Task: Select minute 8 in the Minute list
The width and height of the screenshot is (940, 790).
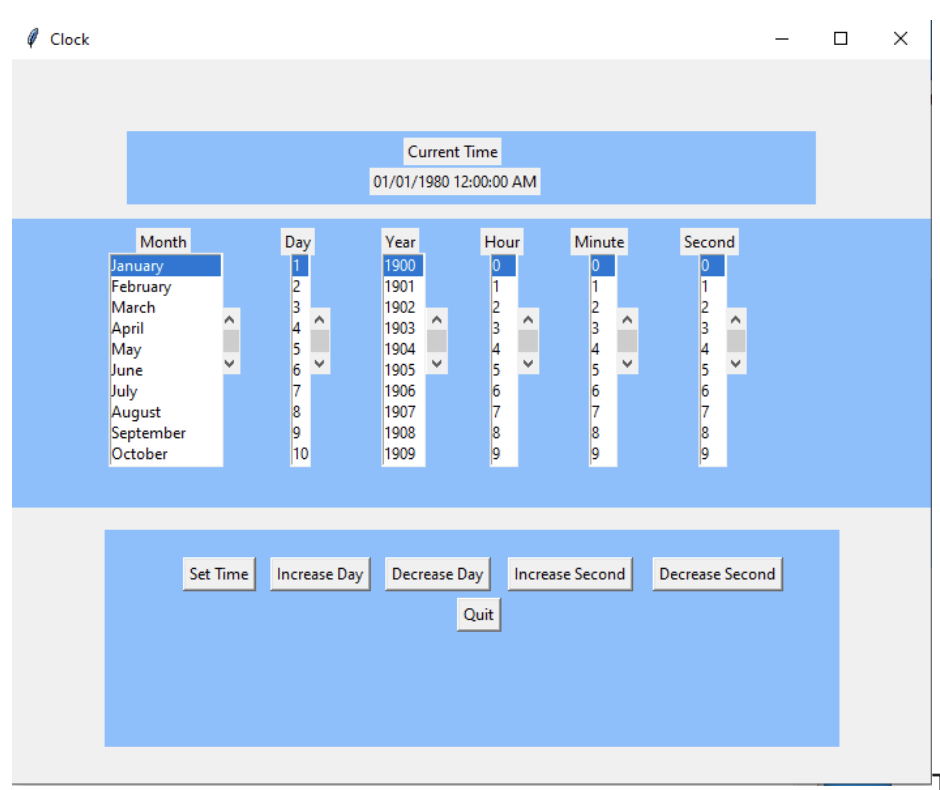Action: click(x=595, y=432)
